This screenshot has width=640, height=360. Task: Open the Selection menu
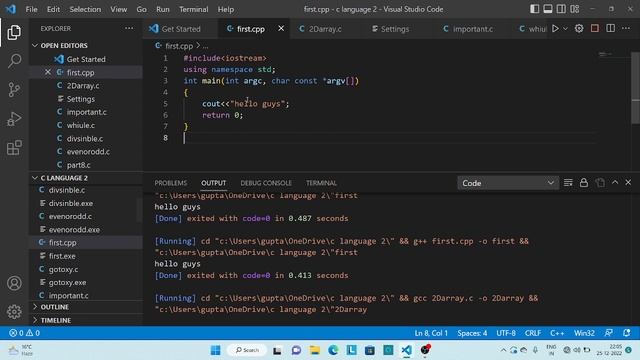(x=85, y=9)
